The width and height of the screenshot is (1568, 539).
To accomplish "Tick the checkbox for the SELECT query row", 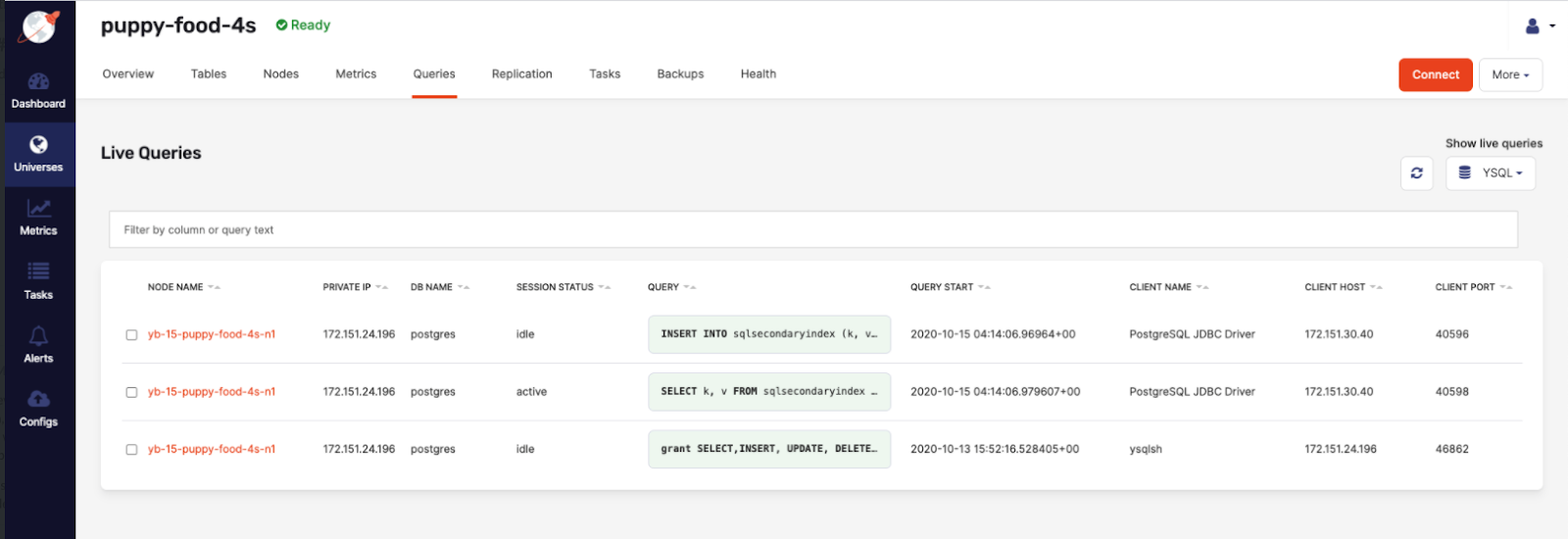I will click(131, 392).
